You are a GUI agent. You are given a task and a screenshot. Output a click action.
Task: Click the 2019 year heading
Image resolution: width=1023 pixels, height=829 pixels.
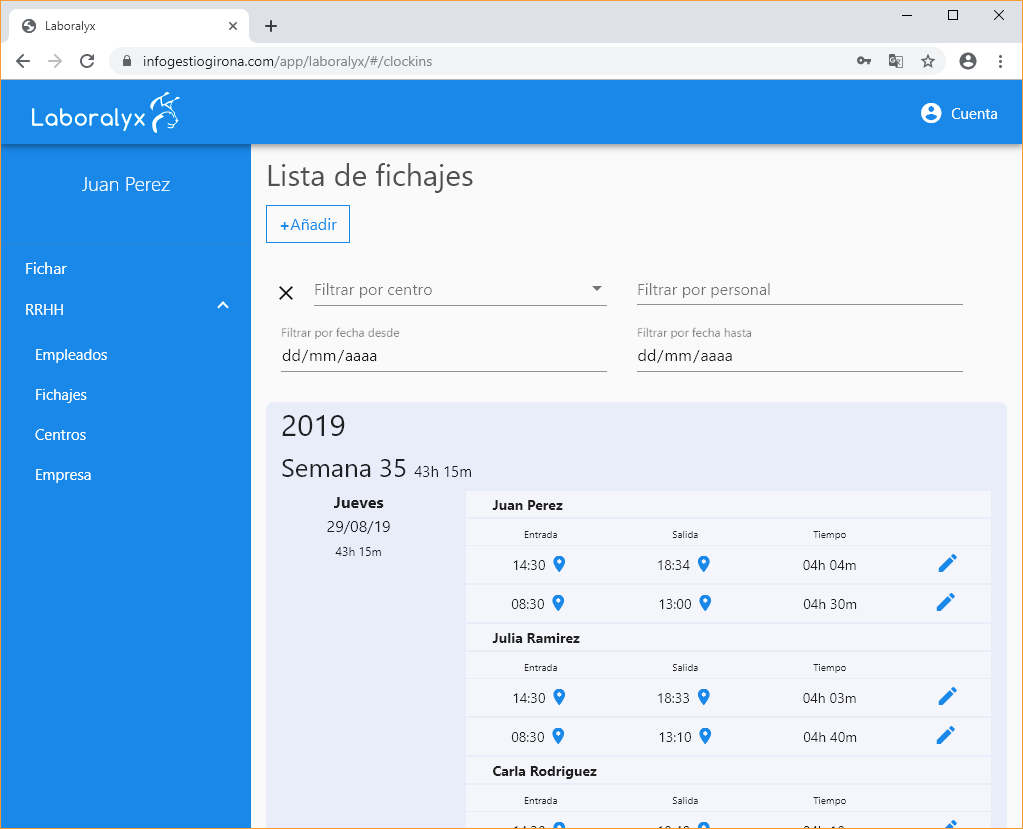313,426
